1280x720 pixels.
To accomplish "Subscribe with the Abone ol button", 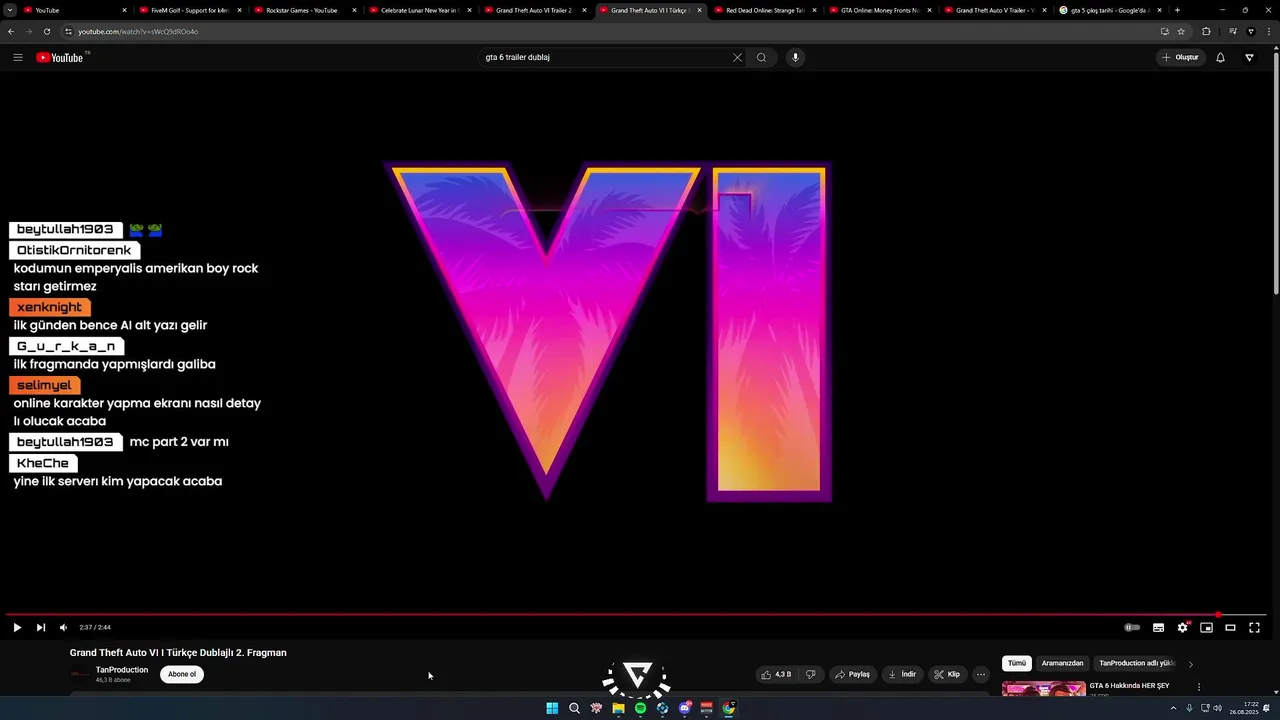I will tap(182, 674).
